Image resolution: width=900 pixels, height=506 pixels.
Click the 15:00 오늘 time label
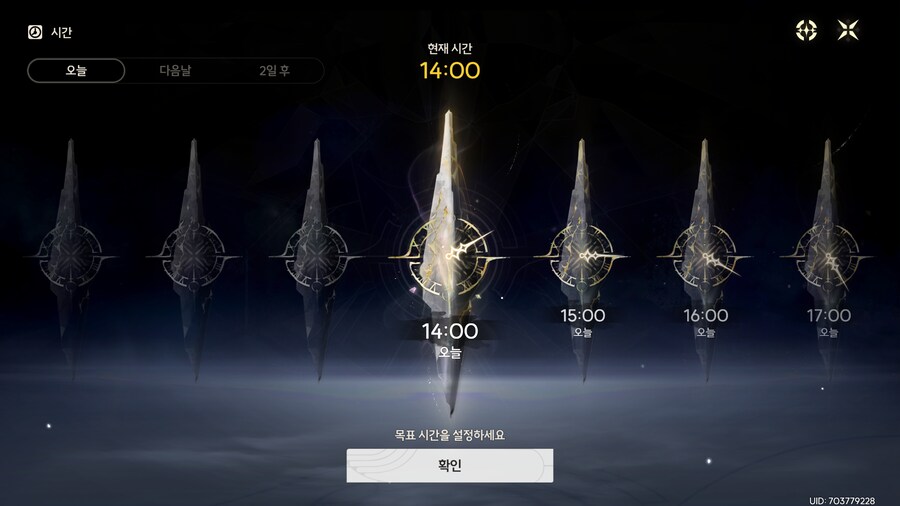583,322
